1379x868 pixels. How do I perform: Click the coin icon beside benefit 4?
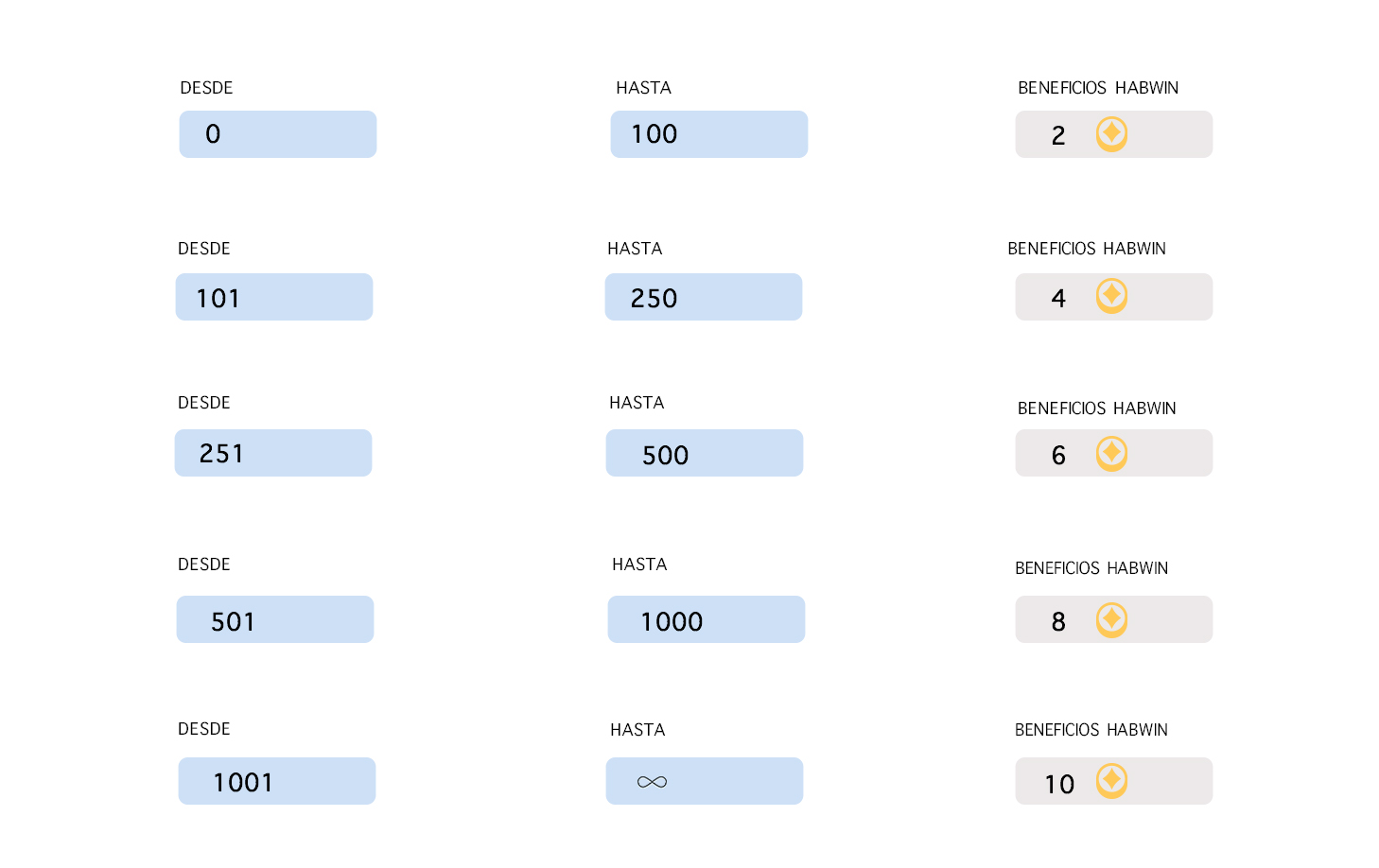point(1111,296)
